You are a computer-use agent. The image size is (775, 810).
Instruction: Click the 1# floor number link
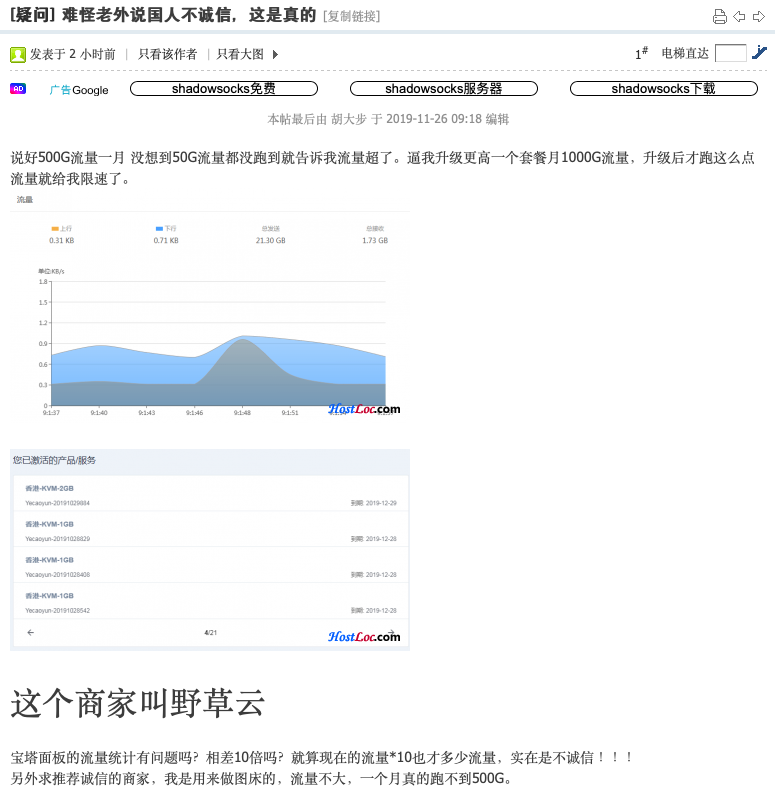641,53
